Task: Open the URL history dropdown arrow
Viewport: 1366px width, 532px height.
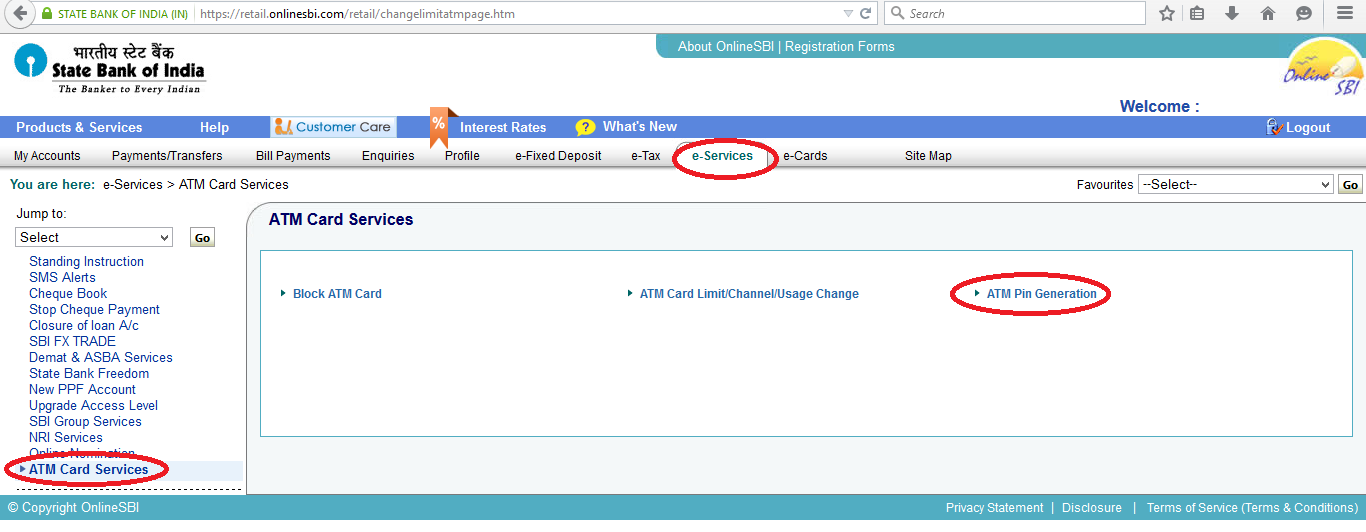Action: (x=848, y=14)
